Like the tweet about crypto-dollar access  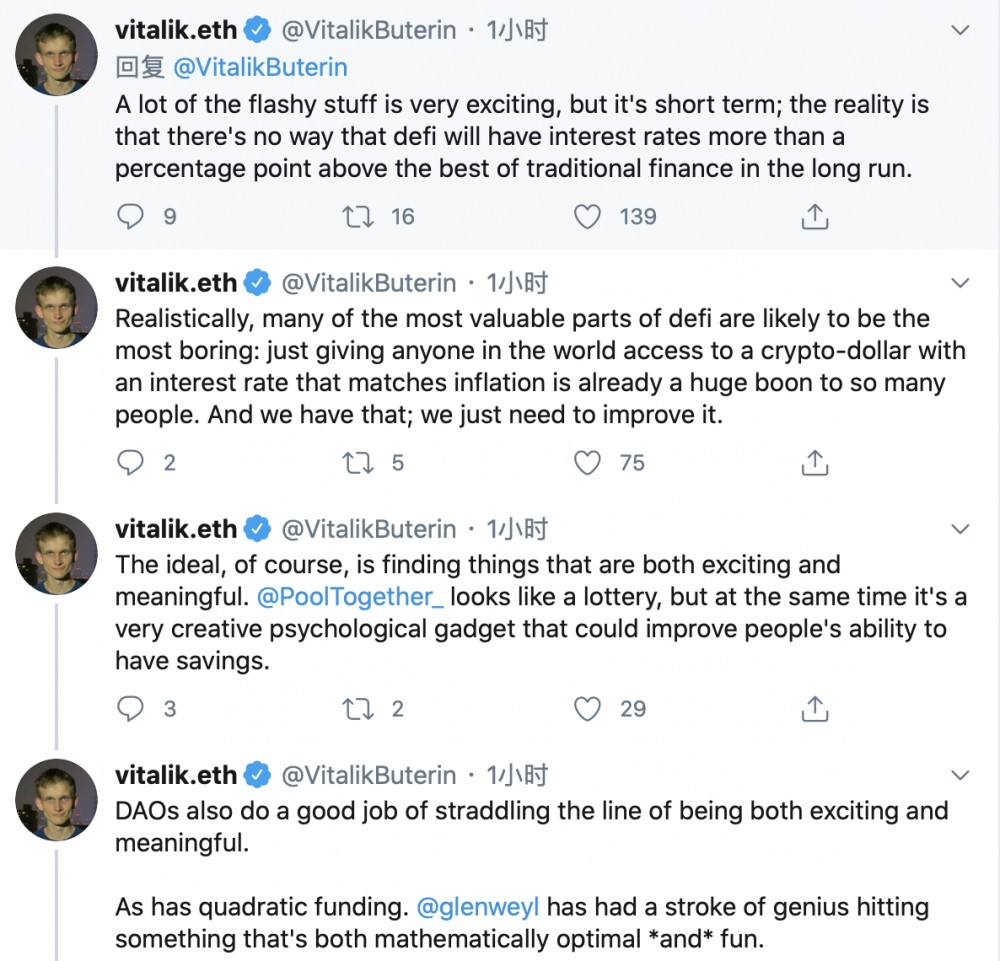[587, 463]
